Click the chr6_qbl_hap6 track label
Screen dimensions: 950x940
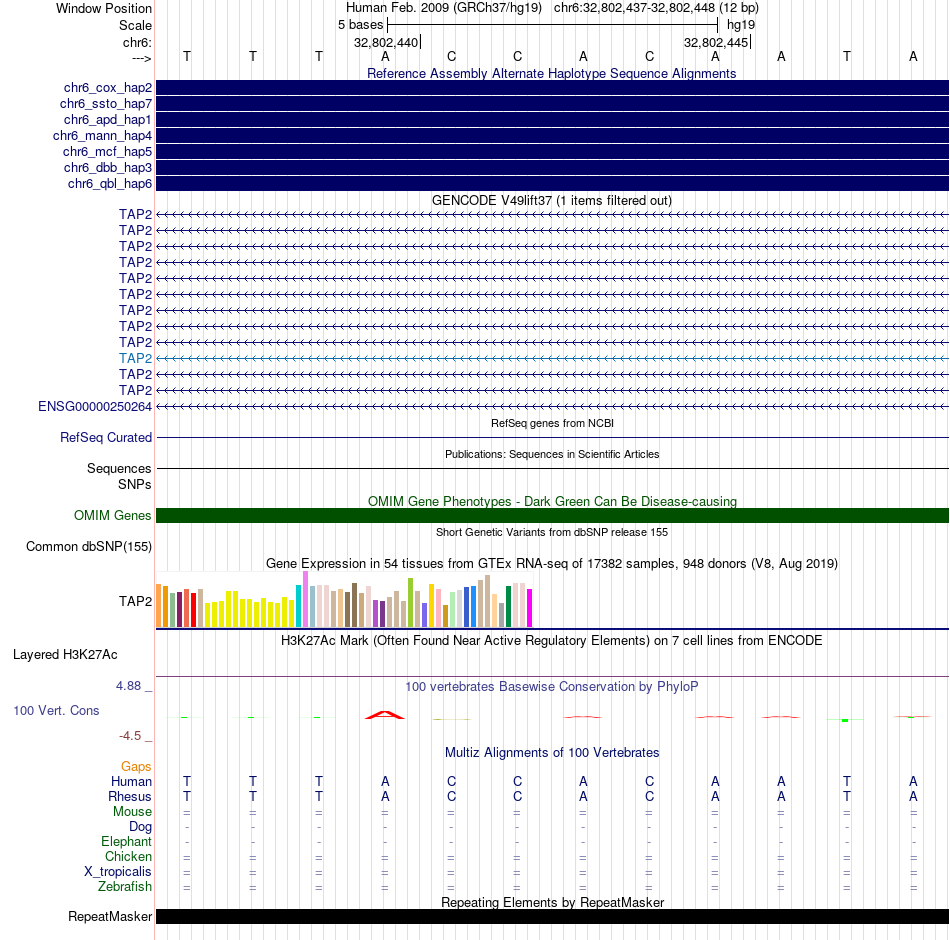pos(110,184)
